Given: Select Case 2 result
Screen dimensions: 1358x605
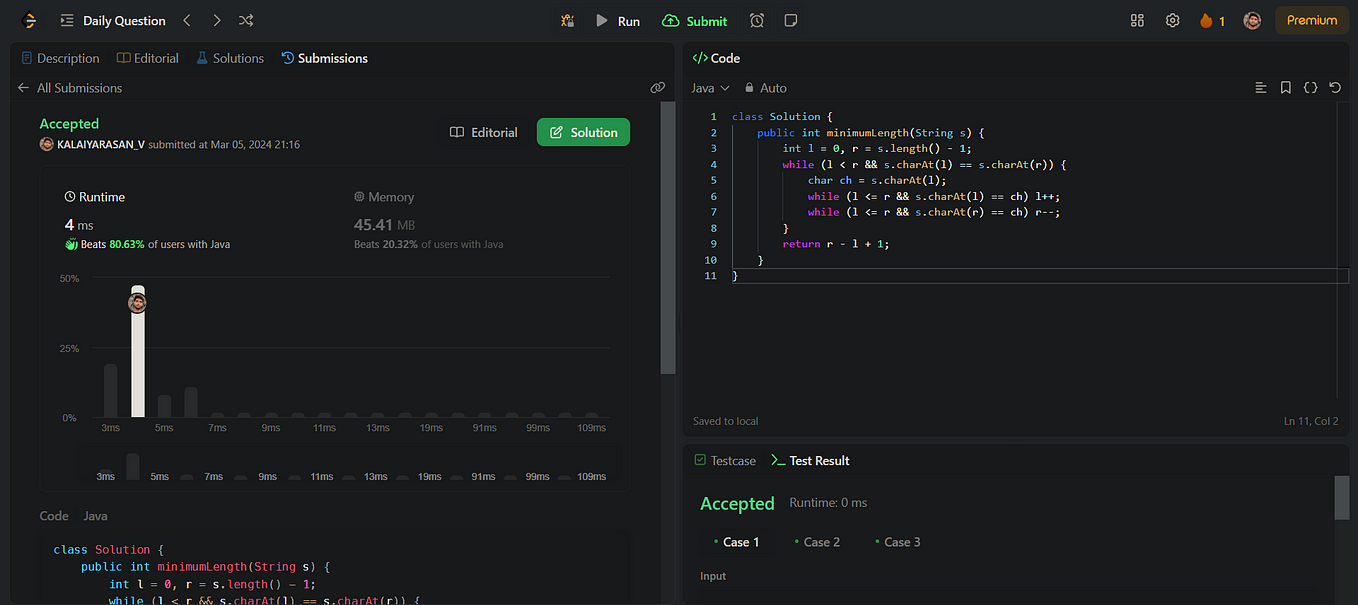Looking at the screenshot, I should tap(817, 542).
